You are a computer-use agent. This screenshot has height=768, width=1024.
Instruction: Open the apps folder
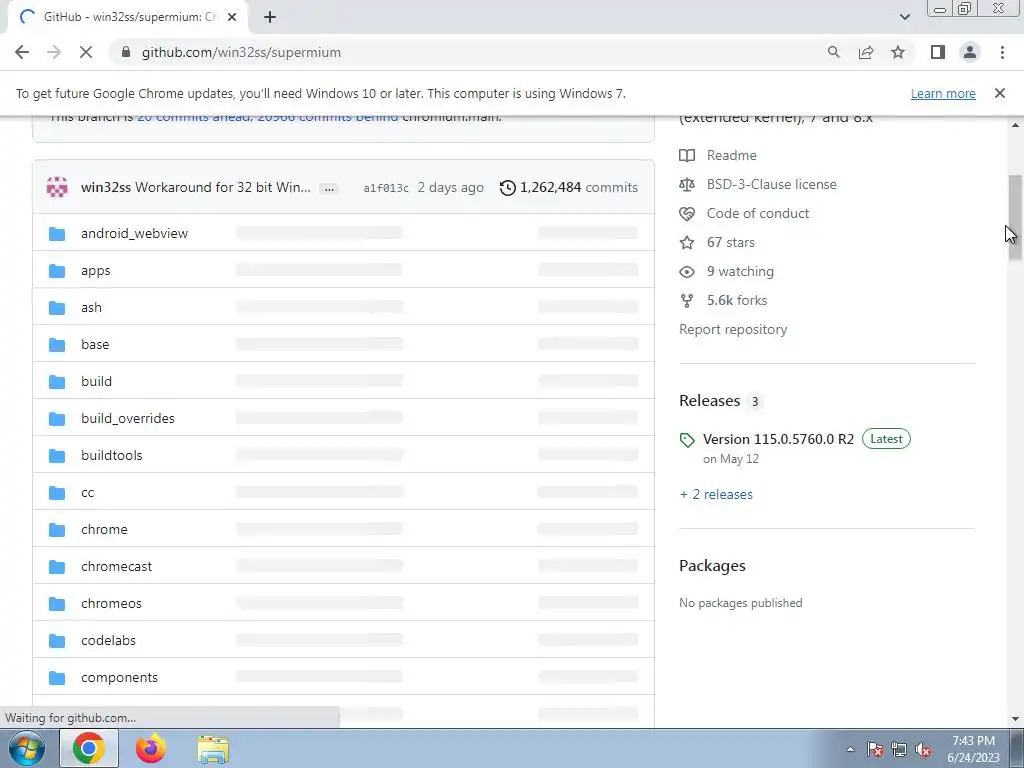tap(95, 270)
